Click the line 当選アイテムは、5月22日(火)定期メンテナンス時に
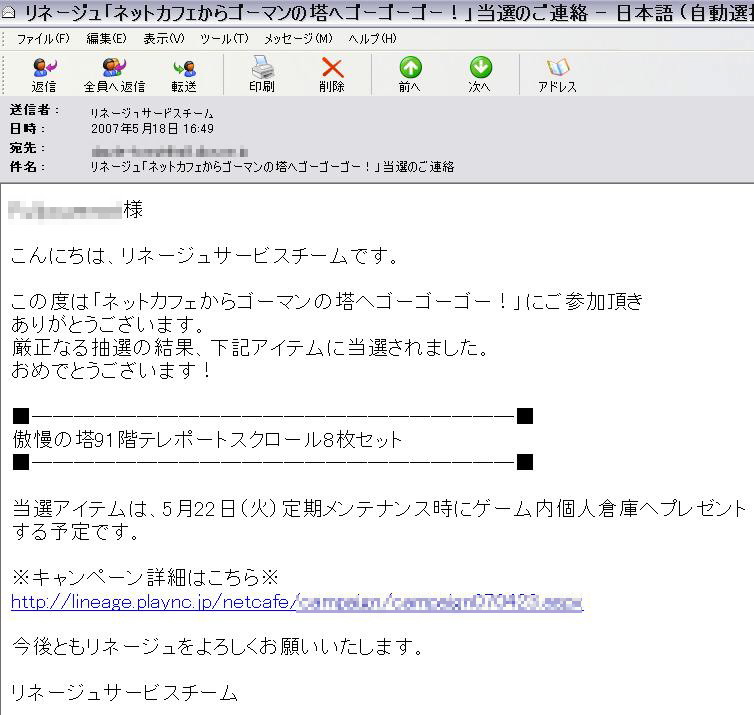This screenshot has width=754, height=715. 379,509
